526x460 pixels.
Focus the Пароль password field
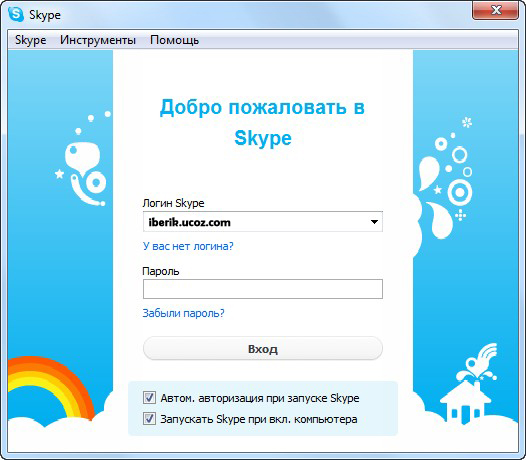(x=263, y=289)
